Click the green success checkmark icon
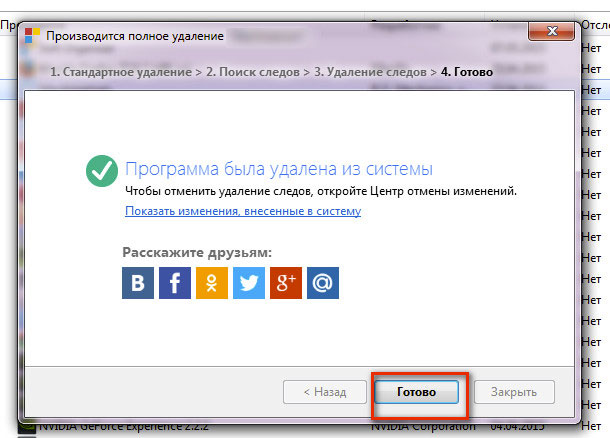 point(102,170)
